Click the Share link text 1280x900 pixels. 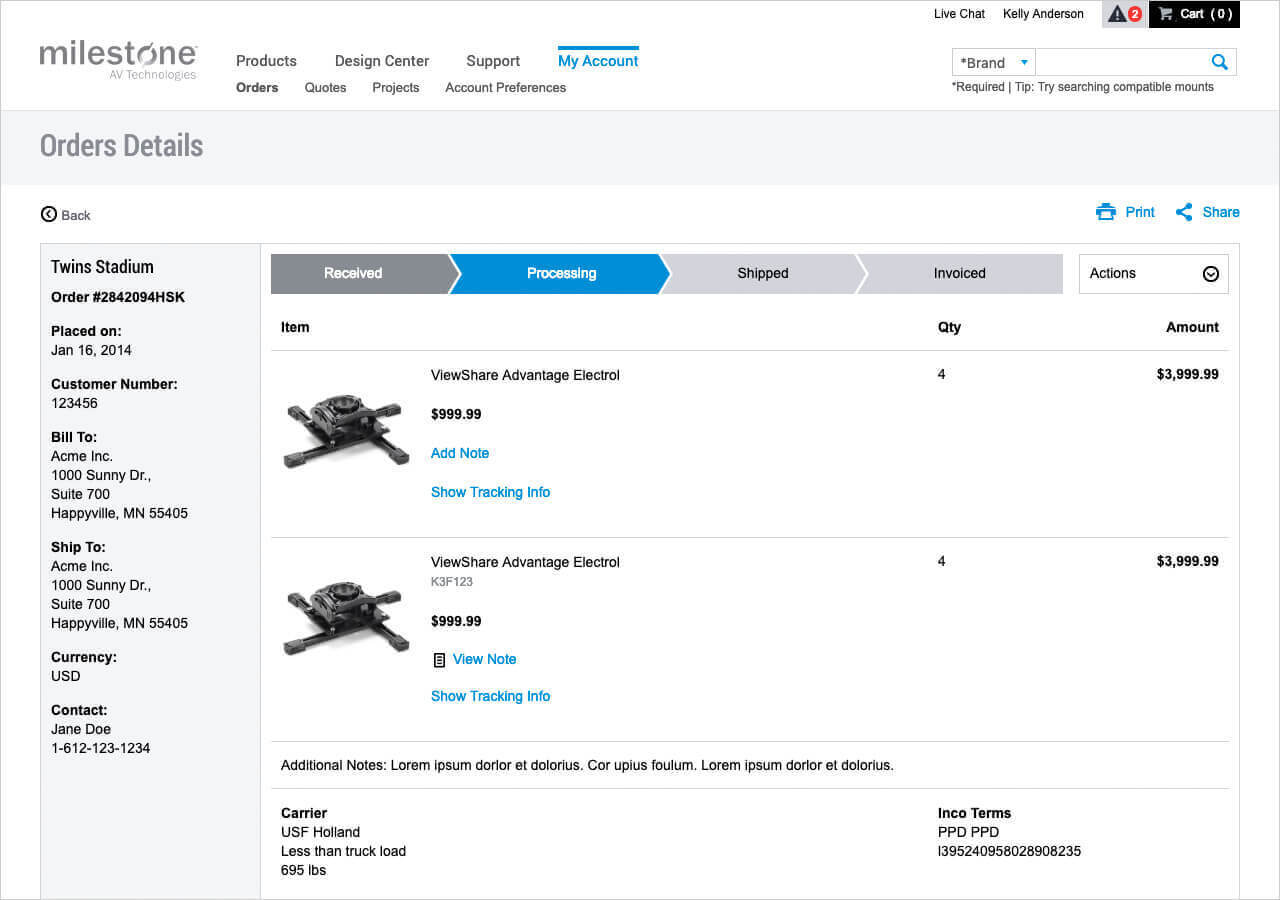coord(1221,212)
